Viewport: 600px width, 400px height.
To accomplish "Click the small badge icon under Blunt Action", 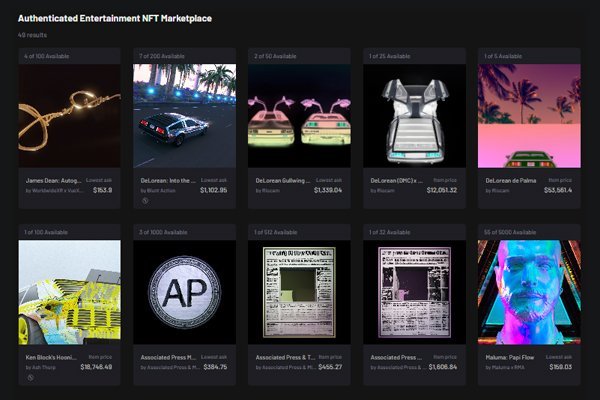I will pyautogui.click(x=145, y=201).
